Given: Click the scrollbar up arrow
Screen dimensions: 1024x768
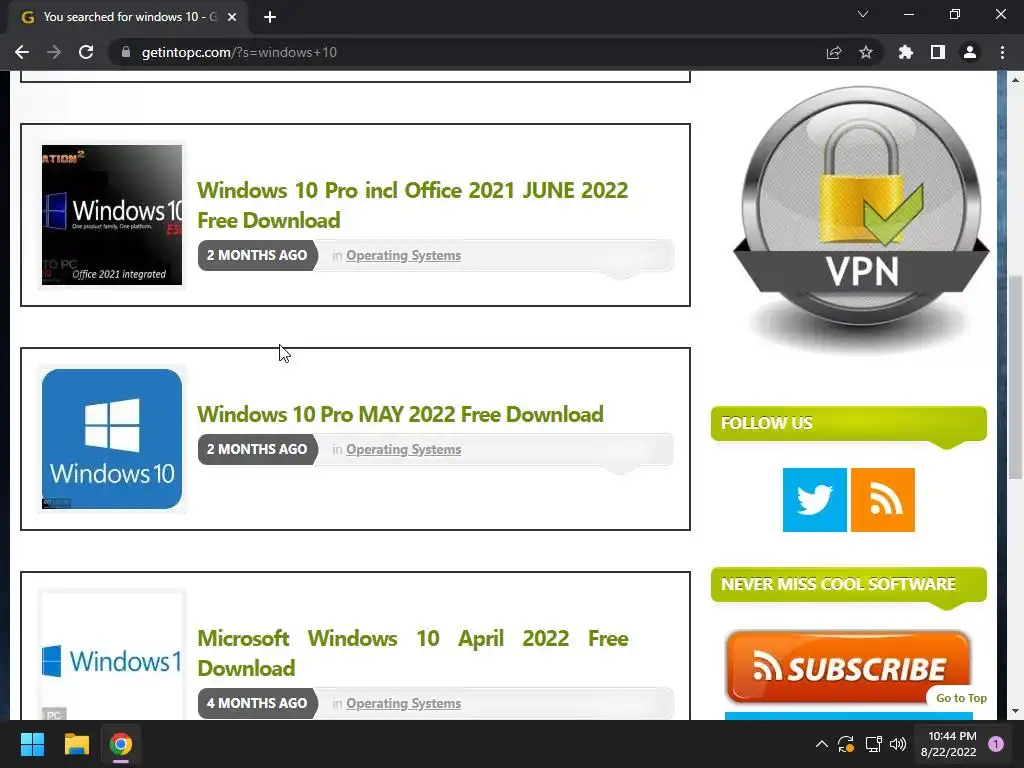Looking at the screenshot, I should pyautogui.click(x=1015, y=80).
